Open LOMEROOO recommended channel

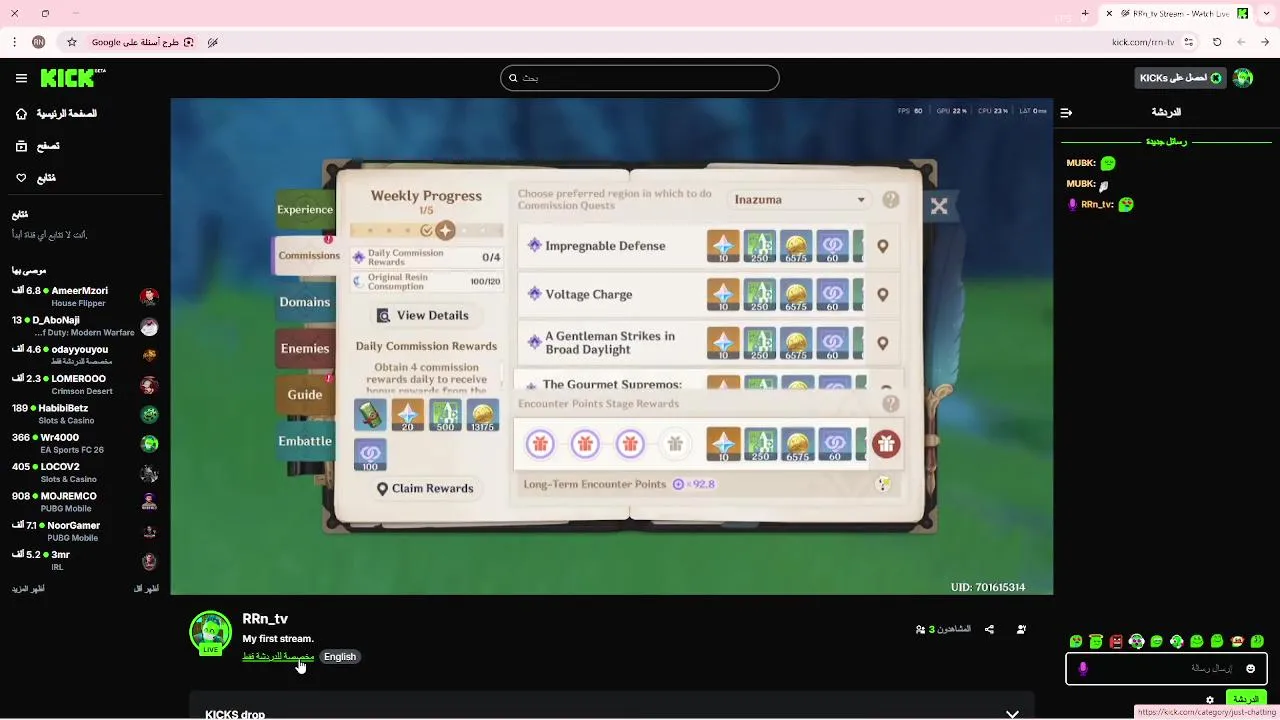point(86,385)
